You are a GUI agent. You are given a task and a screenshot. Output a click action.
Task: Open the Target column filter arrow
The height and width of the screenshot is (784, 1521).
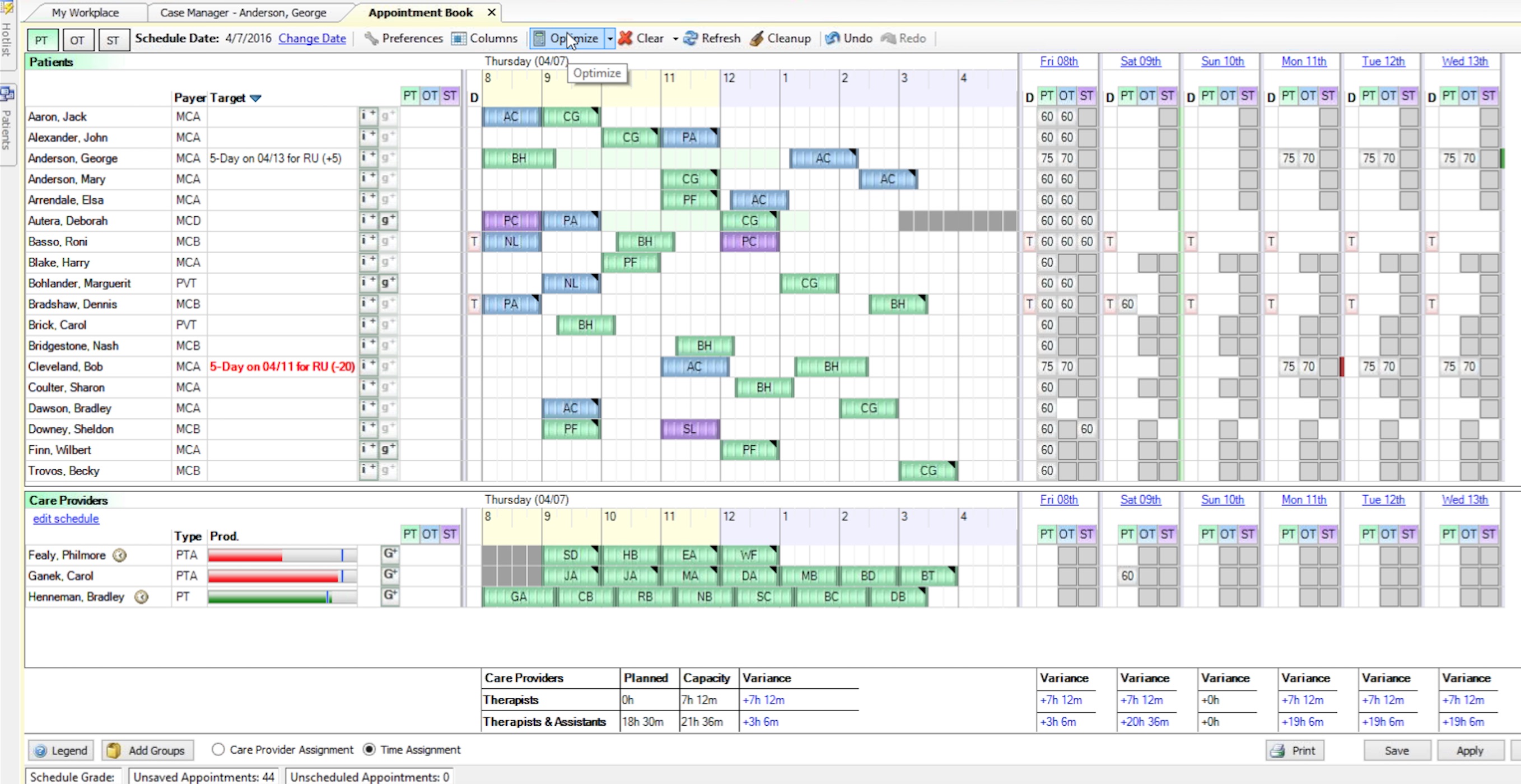click(255, 98)
